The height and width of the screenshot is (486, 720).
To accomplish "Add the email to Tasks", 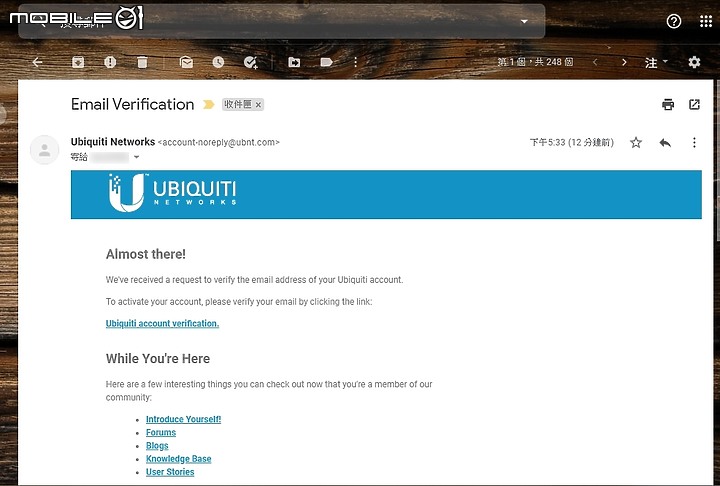I will (x=251, y=62).
